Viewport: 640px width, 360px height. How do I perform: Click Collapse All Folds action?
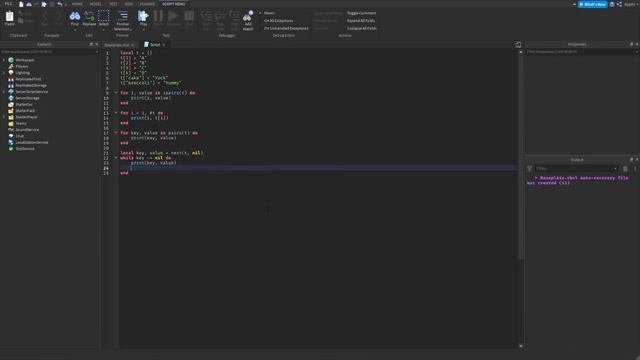point(362,28)
